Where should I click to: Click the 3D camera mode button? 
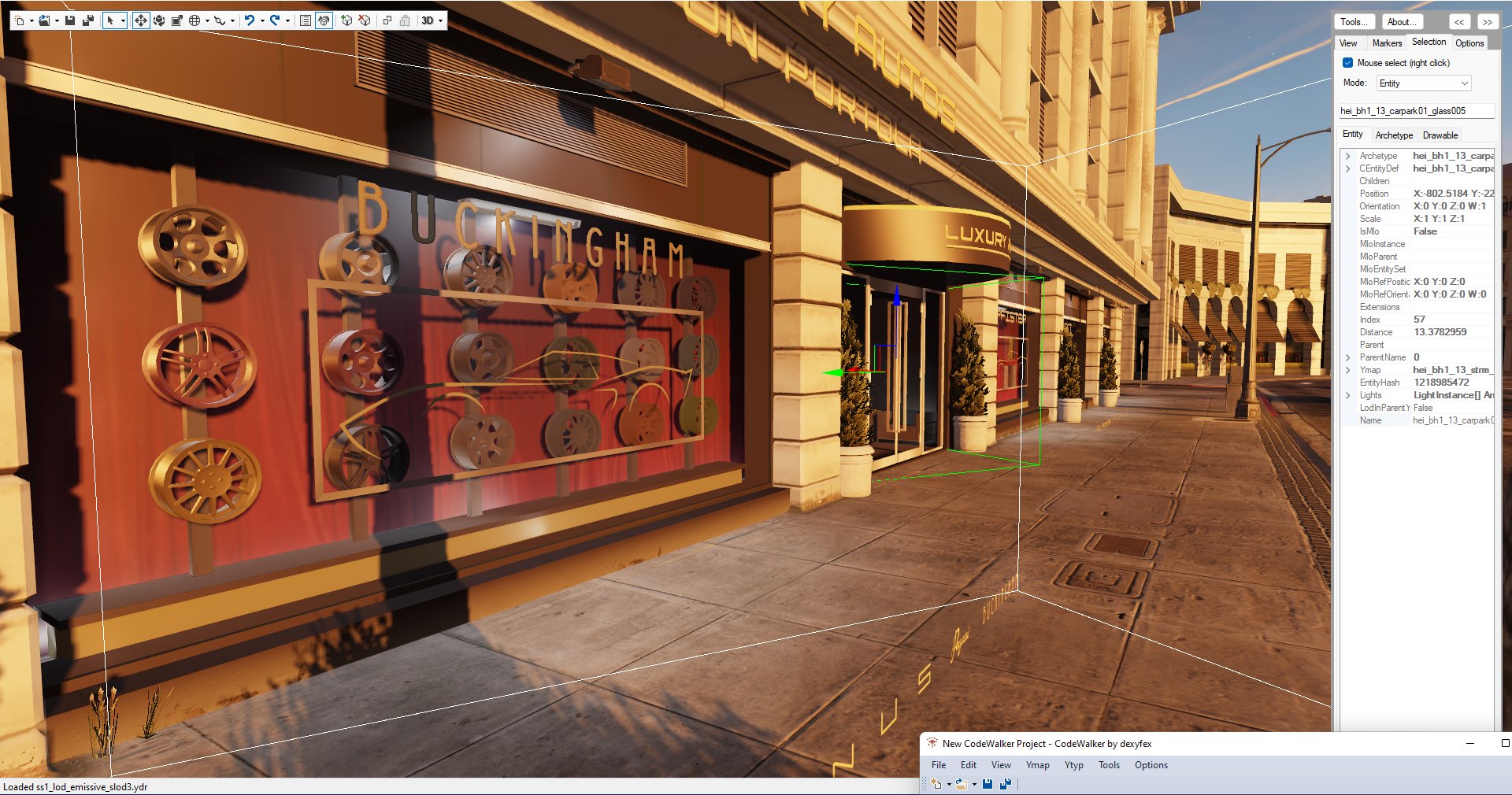click(428, 20)
